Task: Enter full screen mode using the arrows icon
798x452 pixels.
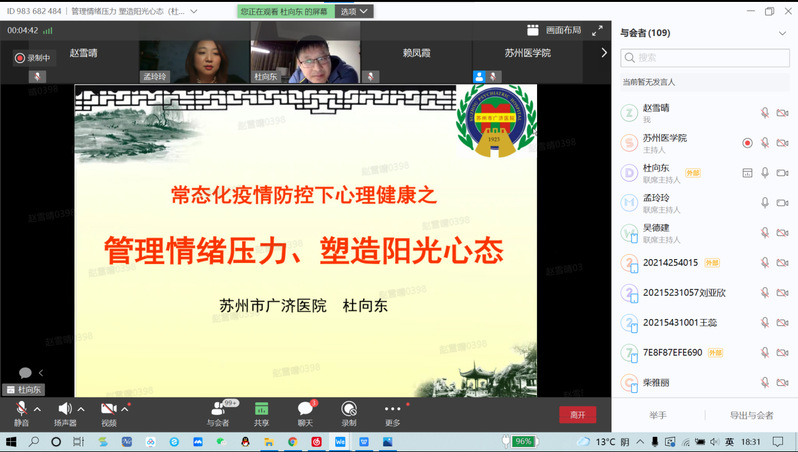Action: [x=597, y=31]
